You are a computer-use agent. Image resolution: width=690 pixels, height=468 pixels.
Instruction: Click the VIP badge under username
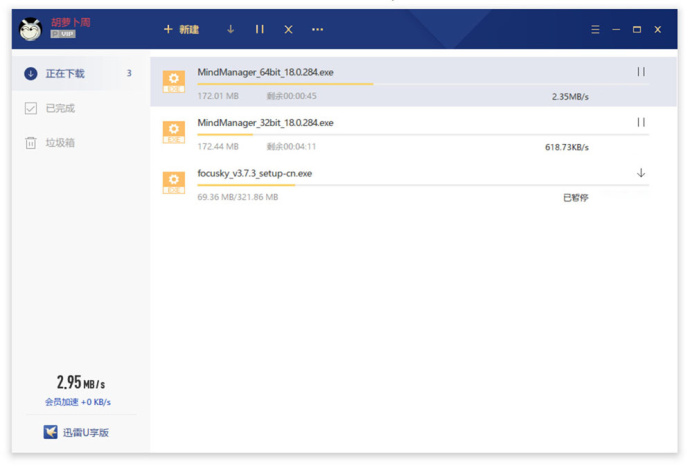pyautogui.click(x=63, y=34)
